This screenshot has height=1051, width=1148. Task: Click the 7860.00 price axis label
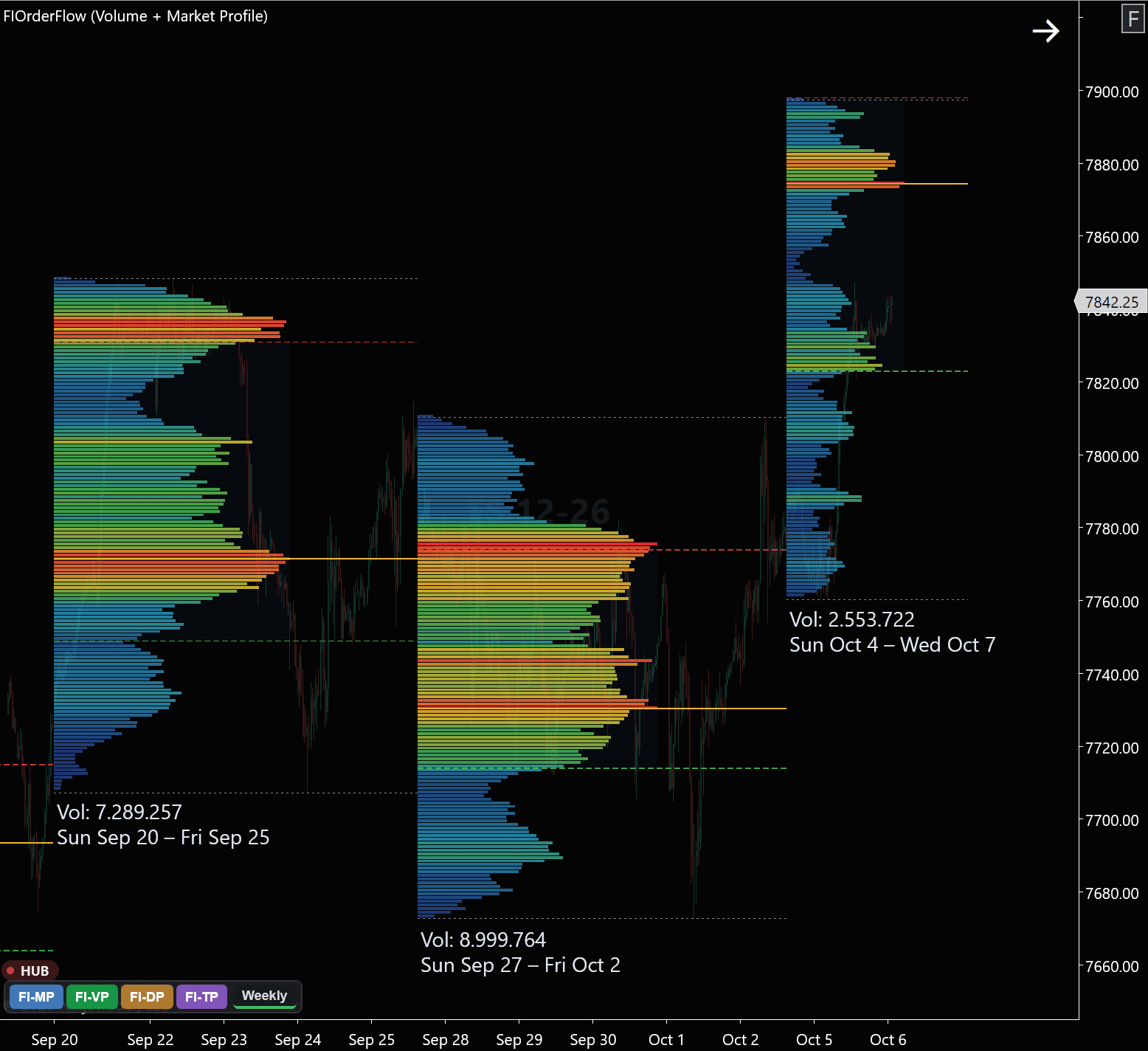click(1112, 237)
